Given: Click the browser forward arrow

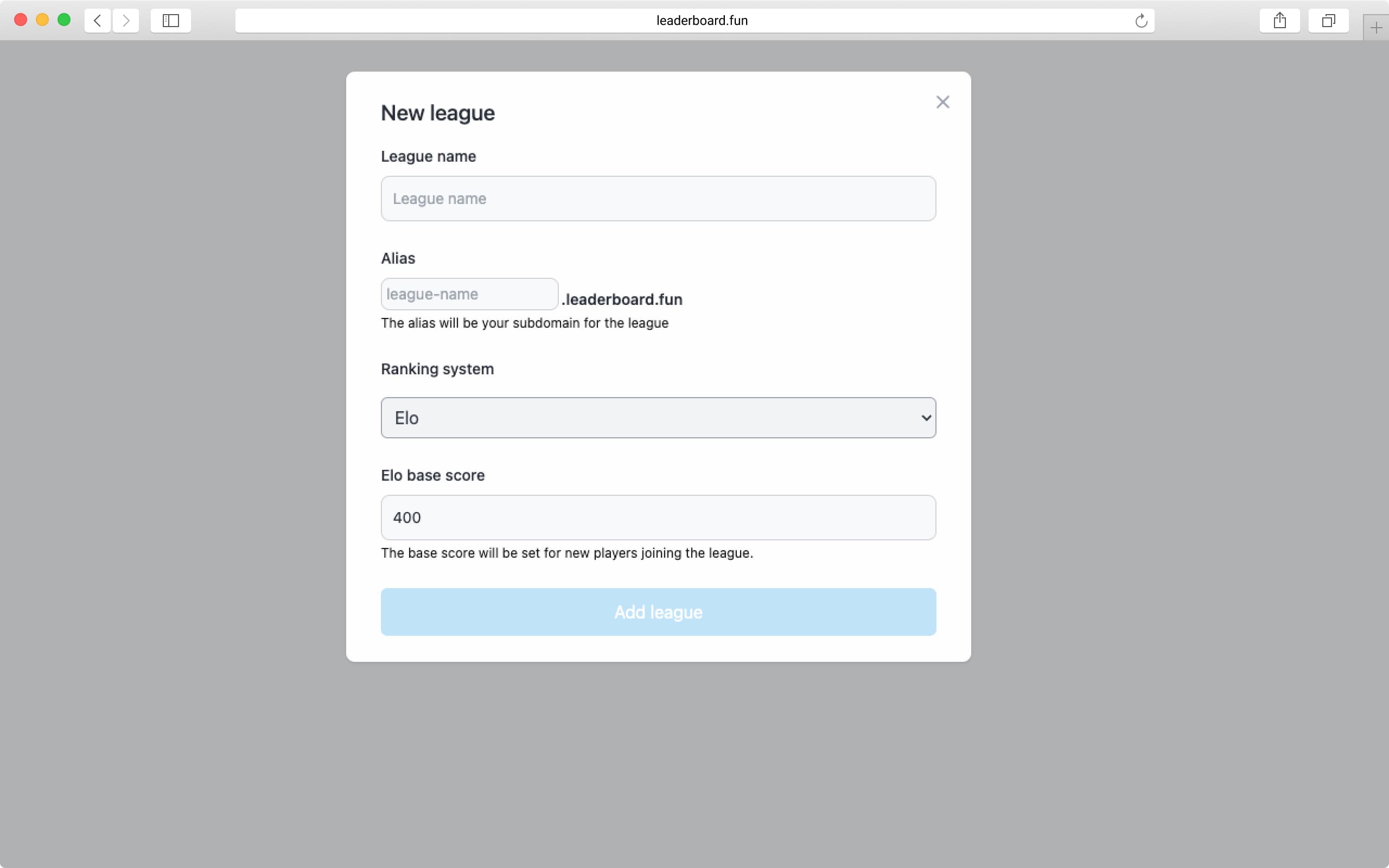Looking at the screenshot, I should [x=126, y=21].
